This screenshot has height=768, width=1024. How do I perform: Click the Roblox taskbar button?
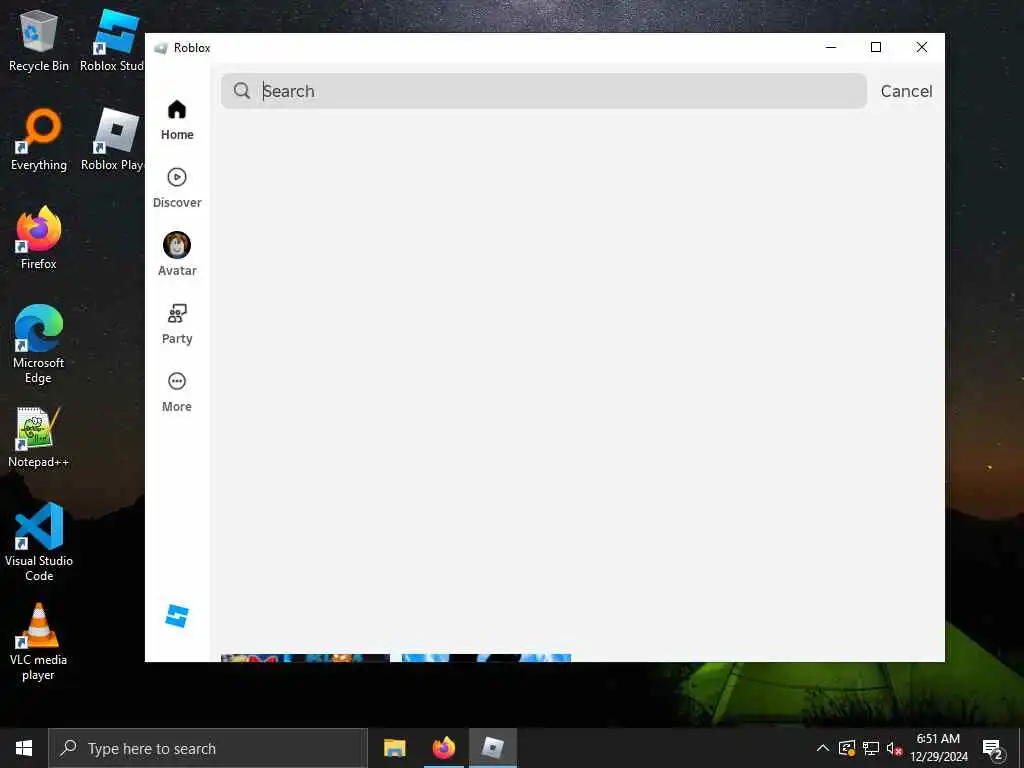493,748
